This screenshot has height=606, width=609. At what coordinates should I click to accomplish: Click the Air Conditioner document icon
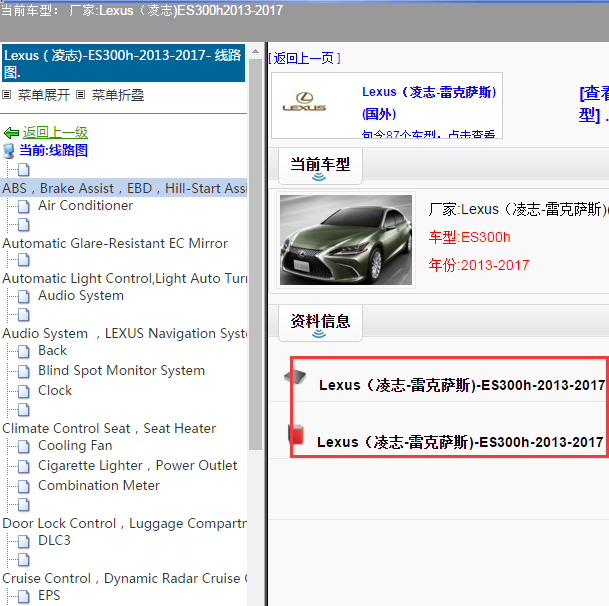(x=24, y=206)
